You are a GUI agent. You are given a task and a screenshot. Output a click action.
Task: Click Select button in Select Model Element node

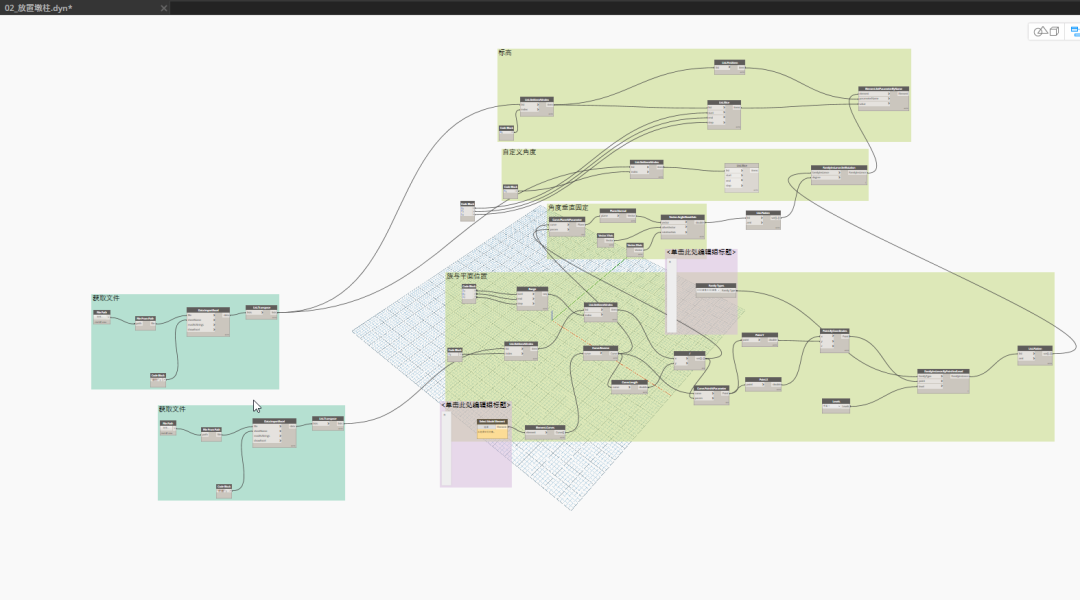tap(487, 427)
